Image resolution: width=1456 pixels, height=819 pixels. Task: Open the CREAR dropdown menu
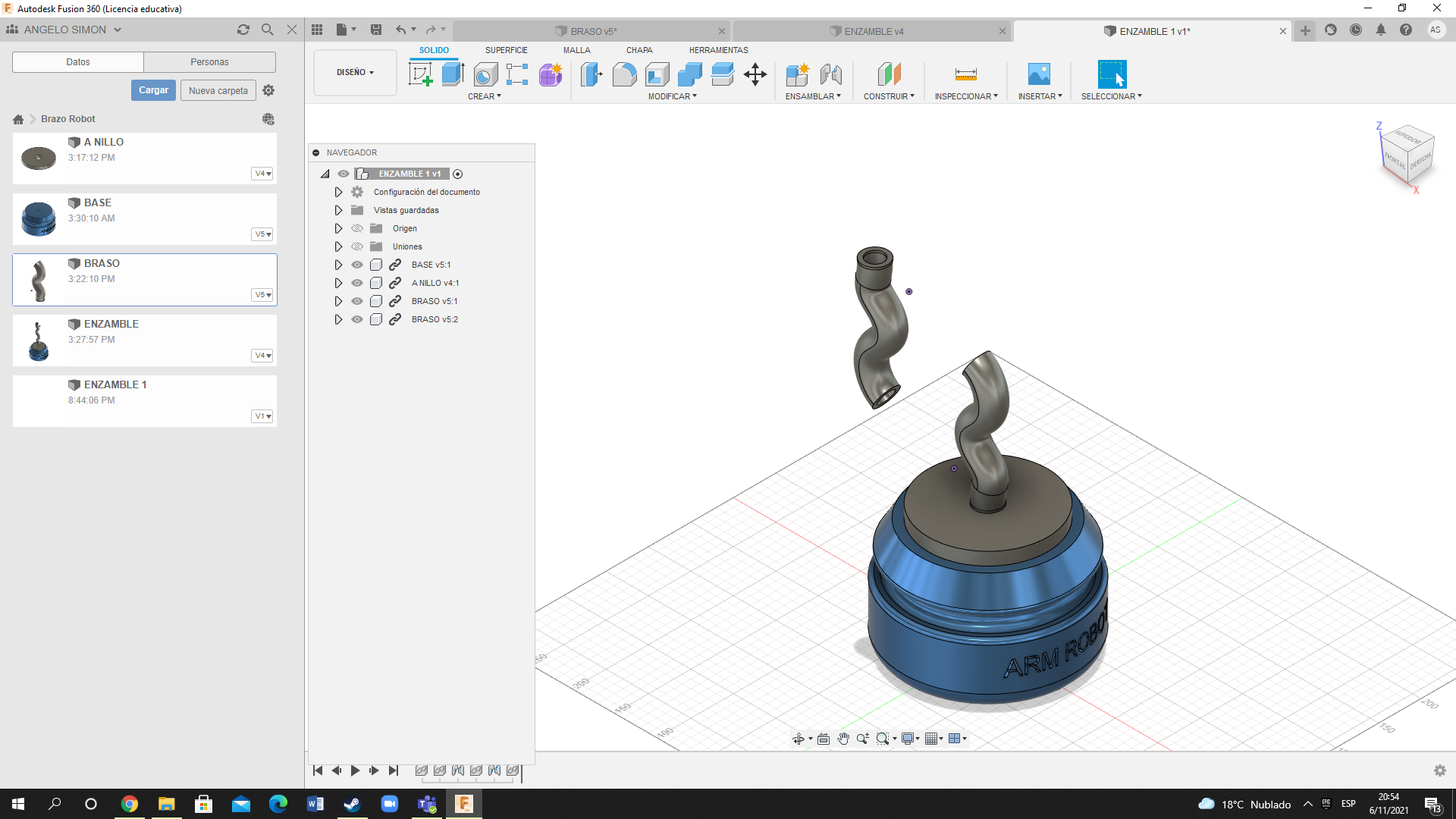coord(485,96)
